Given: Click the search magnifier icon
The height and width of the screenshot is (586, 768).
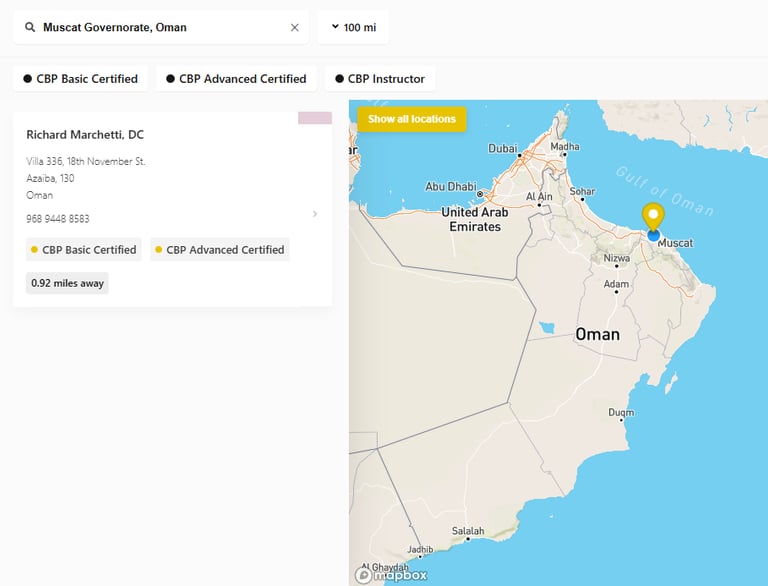Looking at the screenshot, I should coord(30,28).
